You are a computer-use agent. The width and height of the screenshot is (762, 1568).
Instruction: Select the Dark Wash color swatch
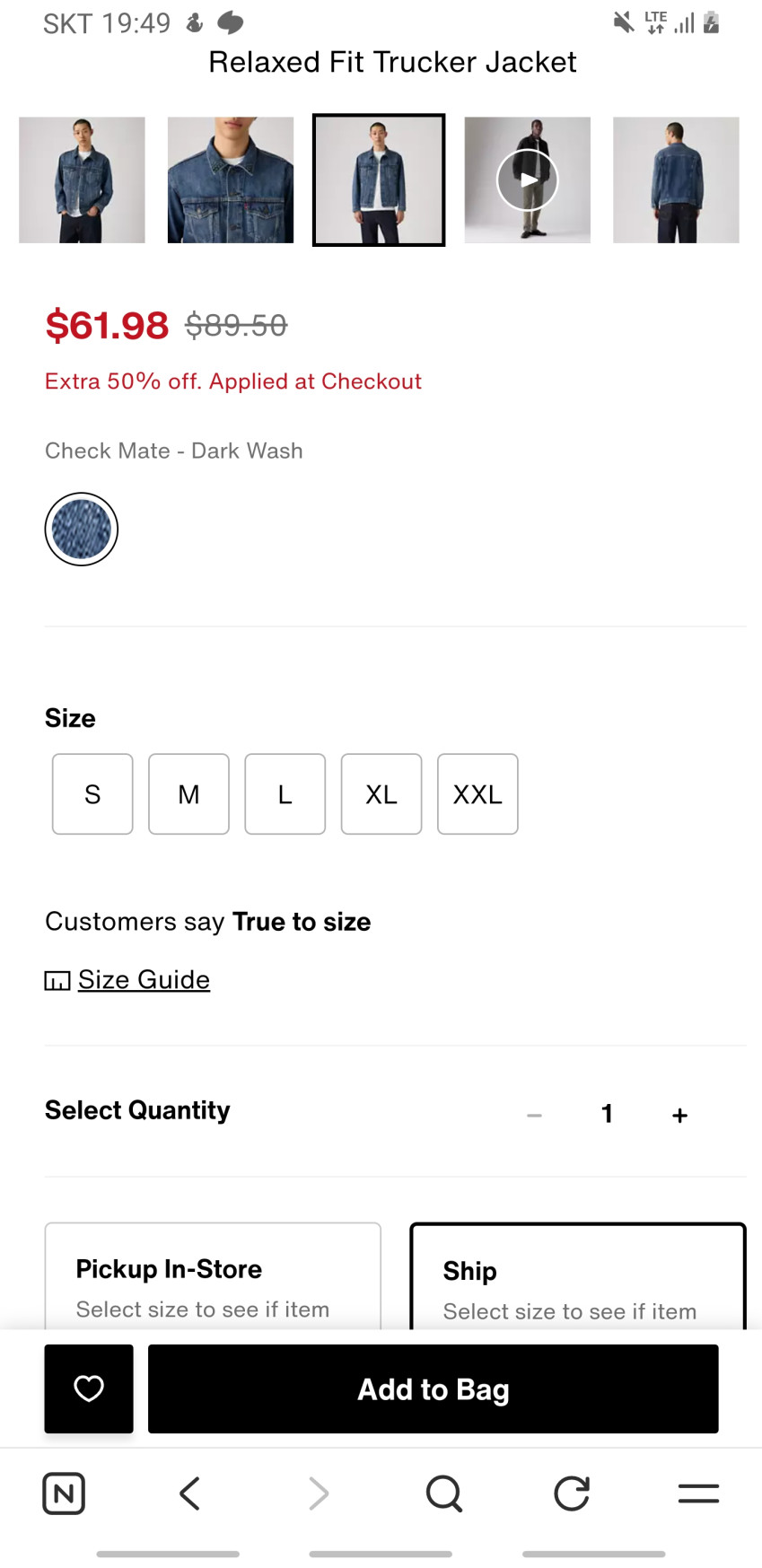point(82,530)
